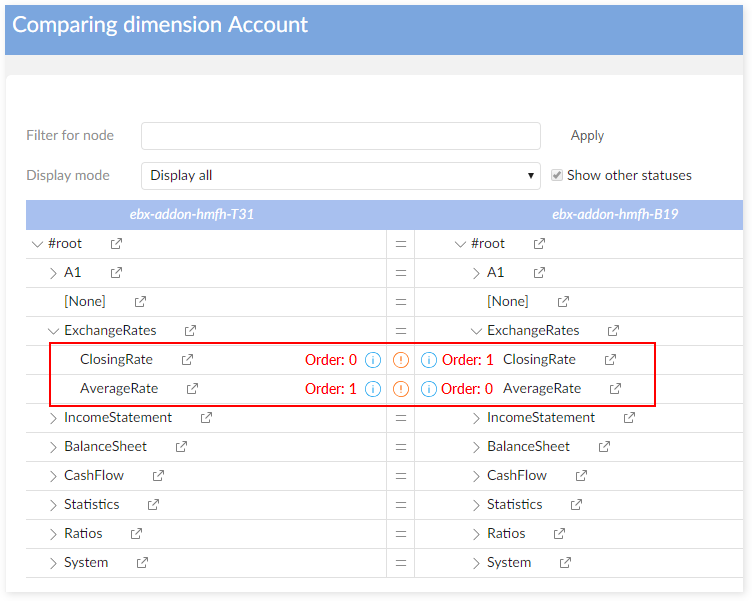Click blue info icon beside left Order: 0
Image resolution: width=752 pixels, height=601 pixels.
pos(373,360)
